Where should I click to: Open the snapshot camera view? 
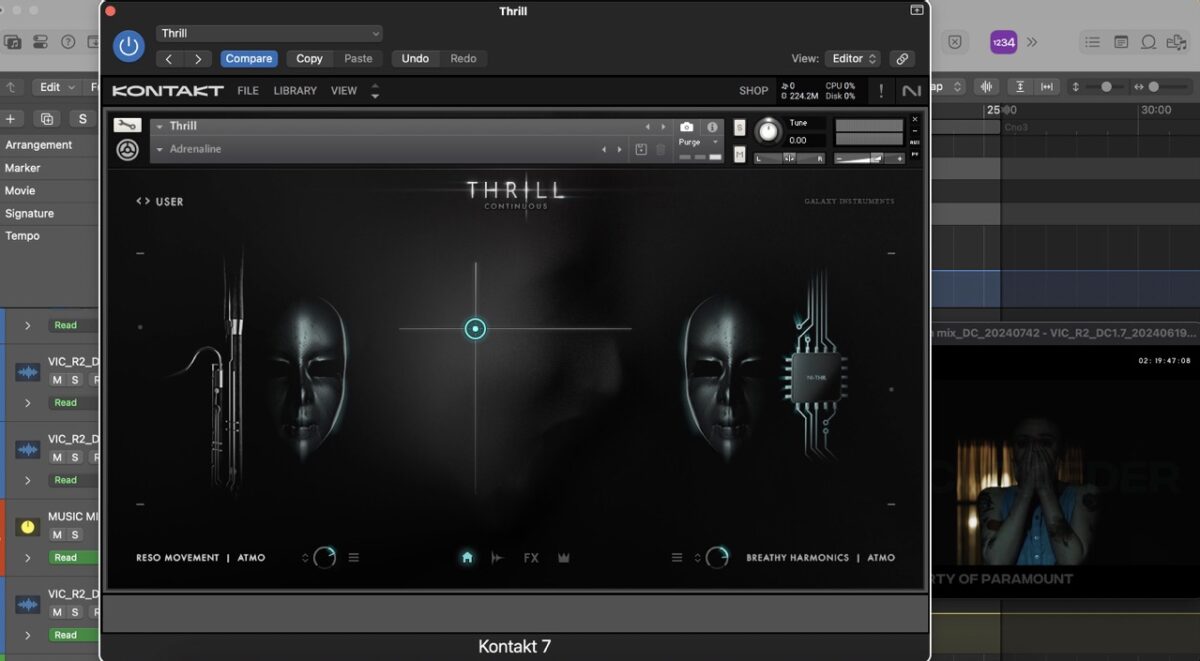(686, 127)
